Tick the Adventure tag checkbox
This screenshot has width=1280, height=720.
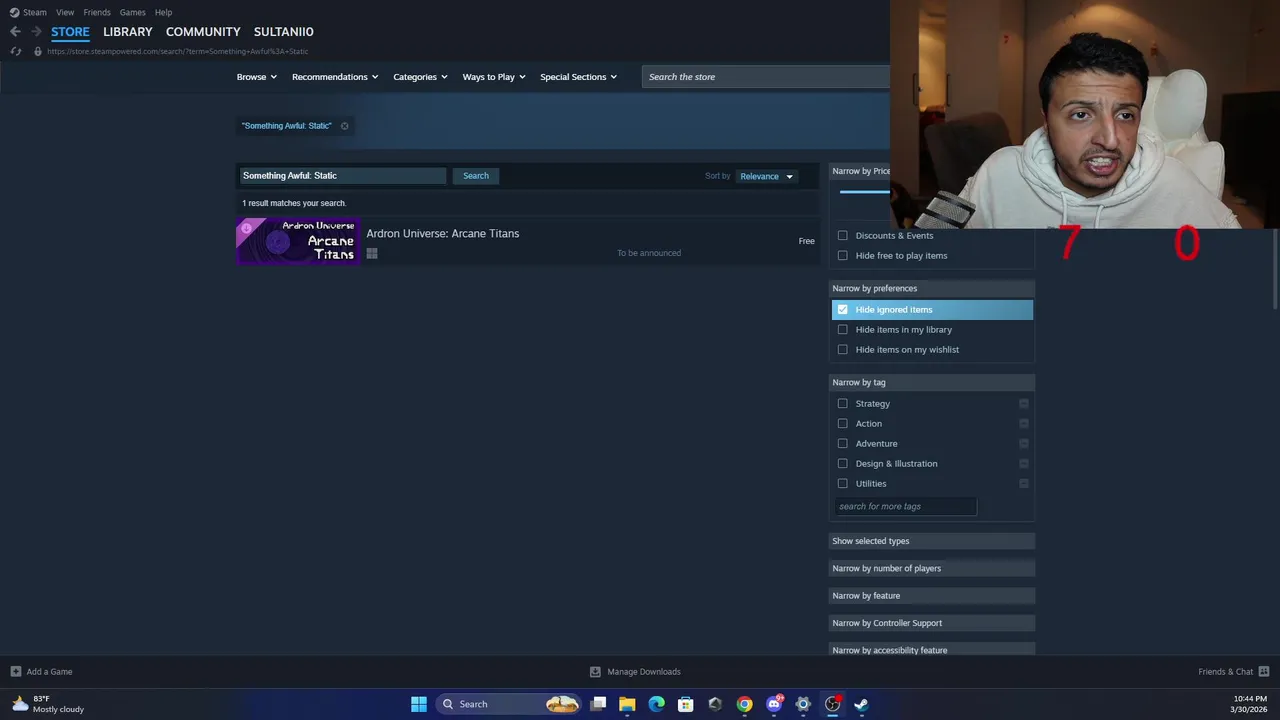(x=842, y=444)
